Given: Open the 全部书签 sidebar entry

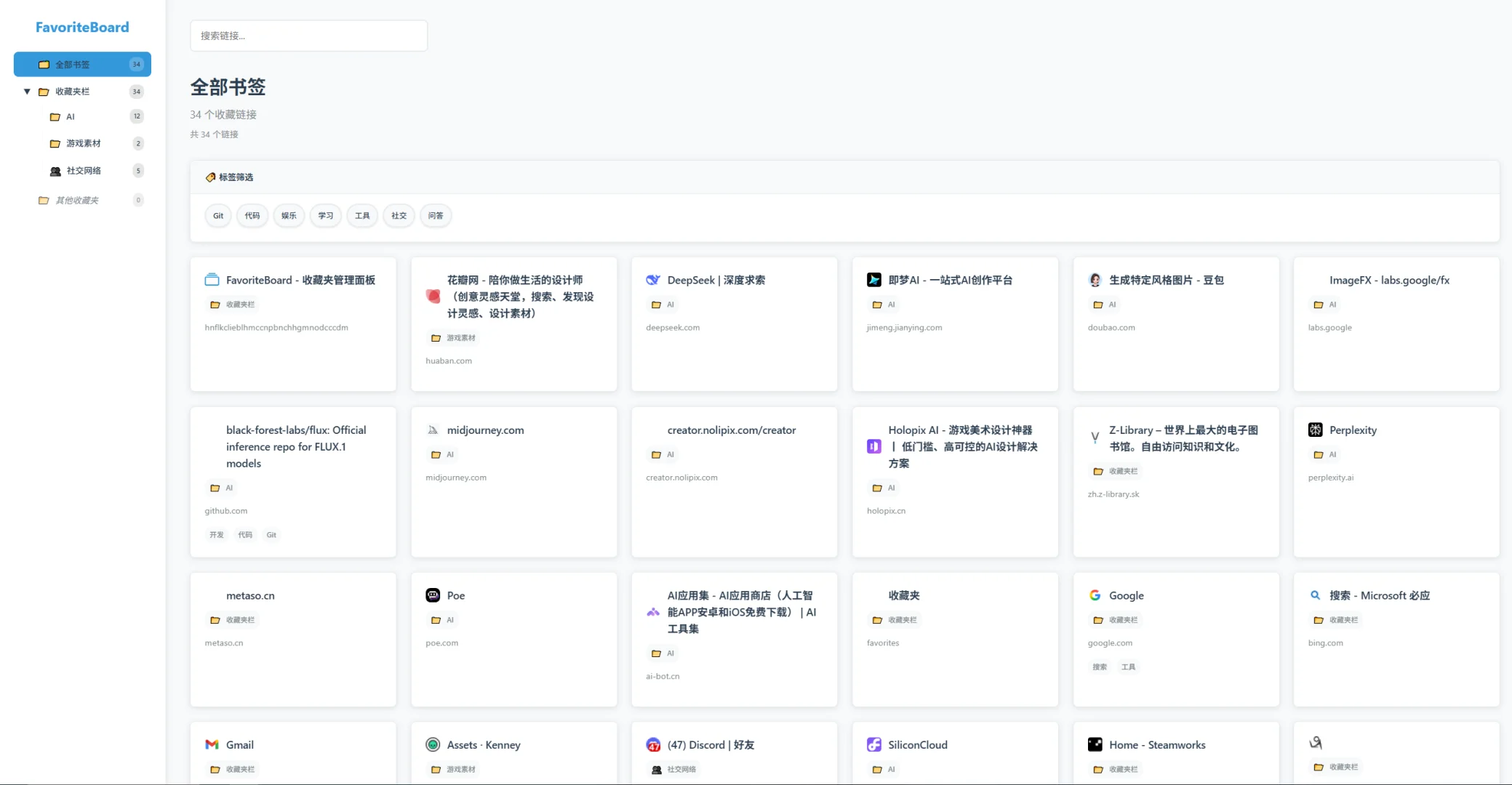Looking at the screenshot, I should (73, 64).
